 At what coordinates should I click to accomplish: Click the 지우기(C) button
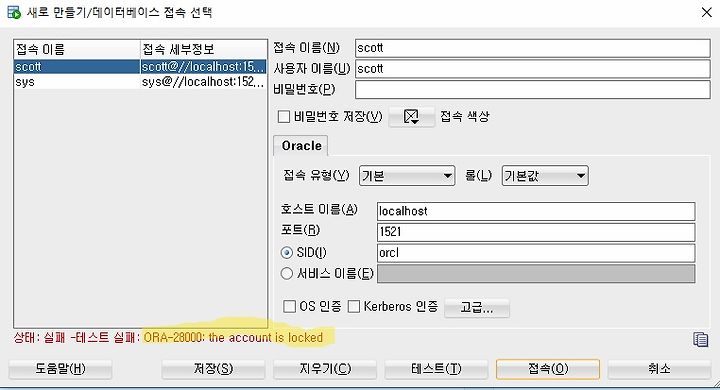[325, 369]
